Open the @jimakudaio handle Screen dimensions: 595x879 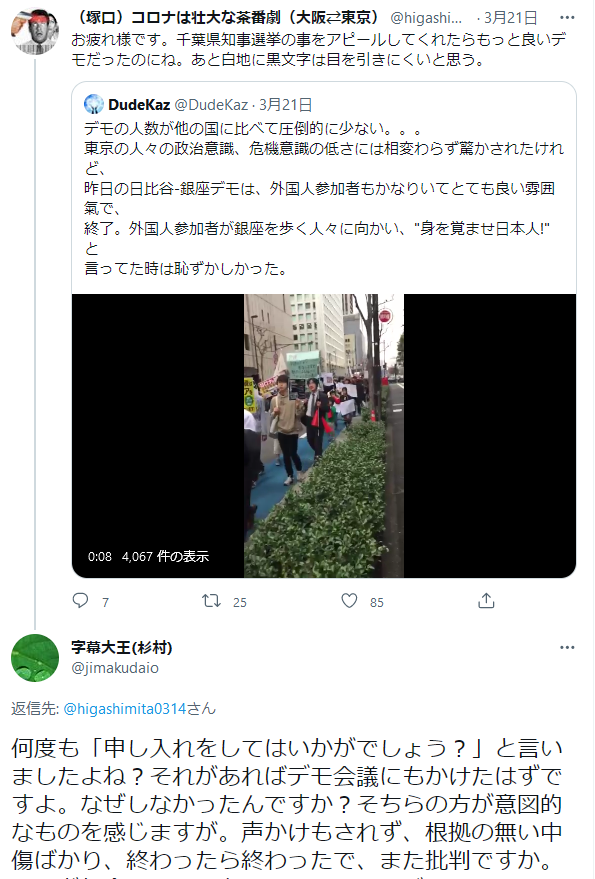(x=115, y=668)
